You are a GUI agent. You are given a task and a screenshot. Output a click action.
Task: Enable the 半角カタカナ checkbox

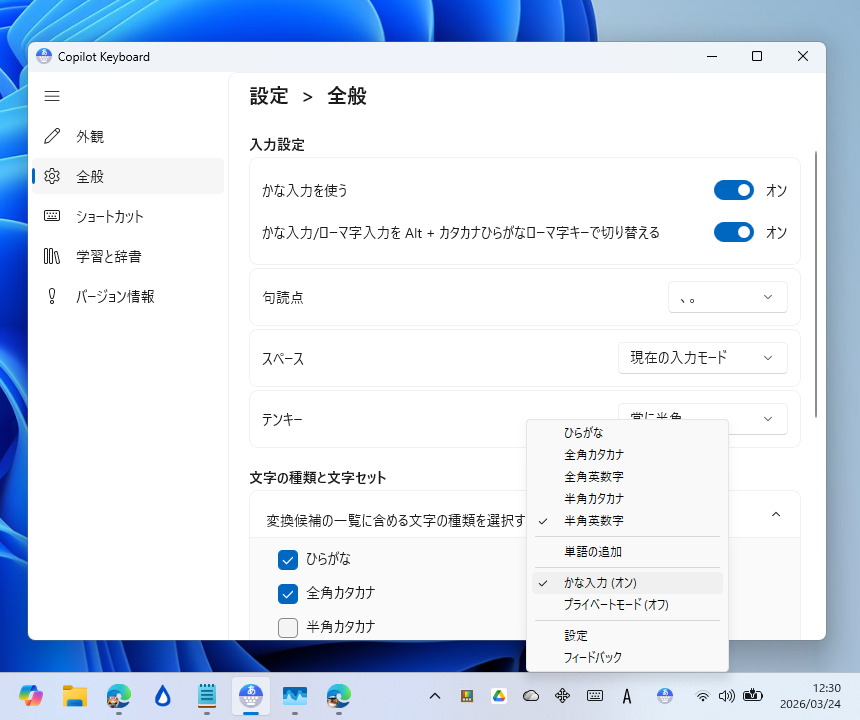point(288,627)
